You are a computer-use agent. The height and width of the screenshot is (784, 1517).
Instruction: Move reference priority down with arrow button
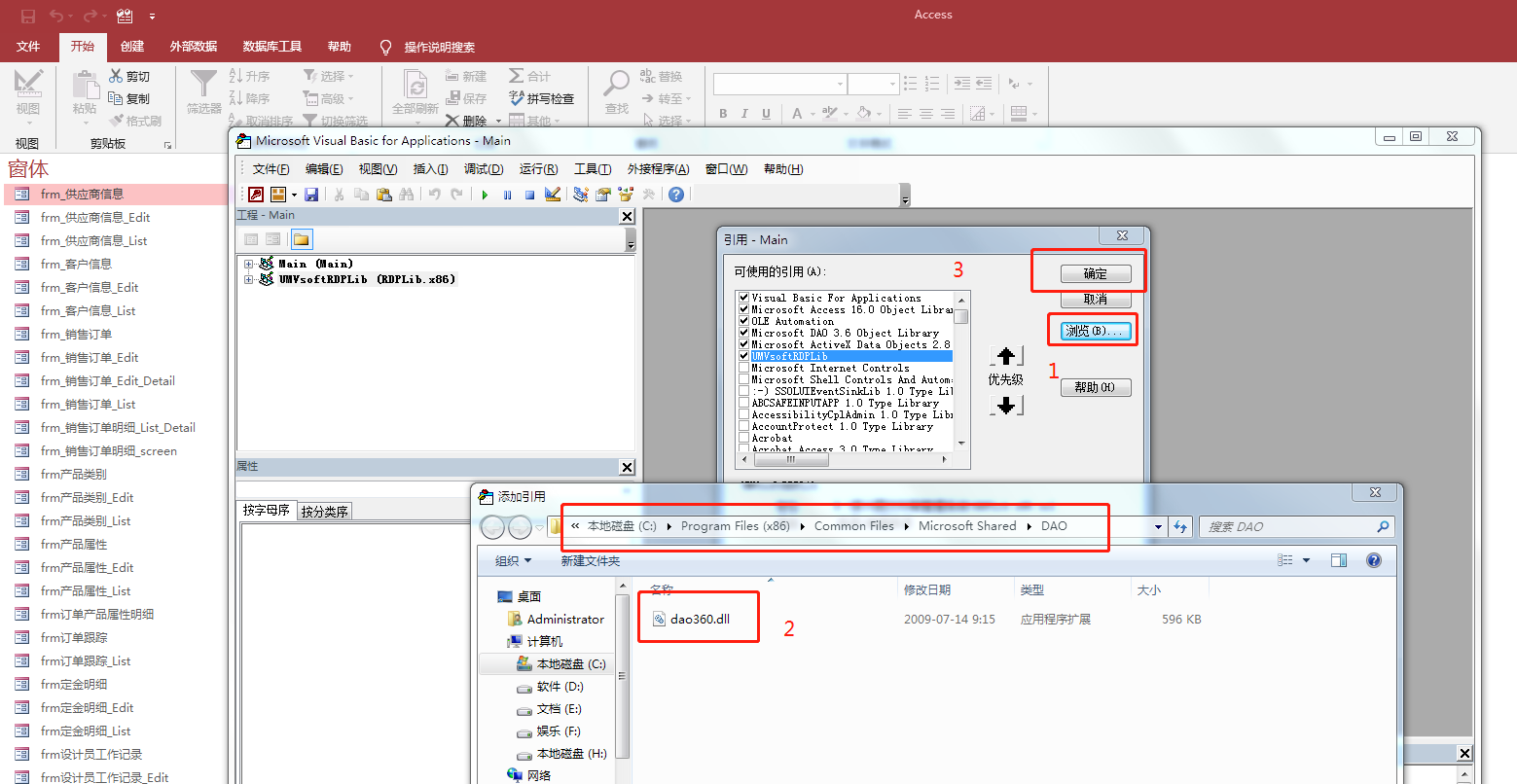click(1006, 405)
